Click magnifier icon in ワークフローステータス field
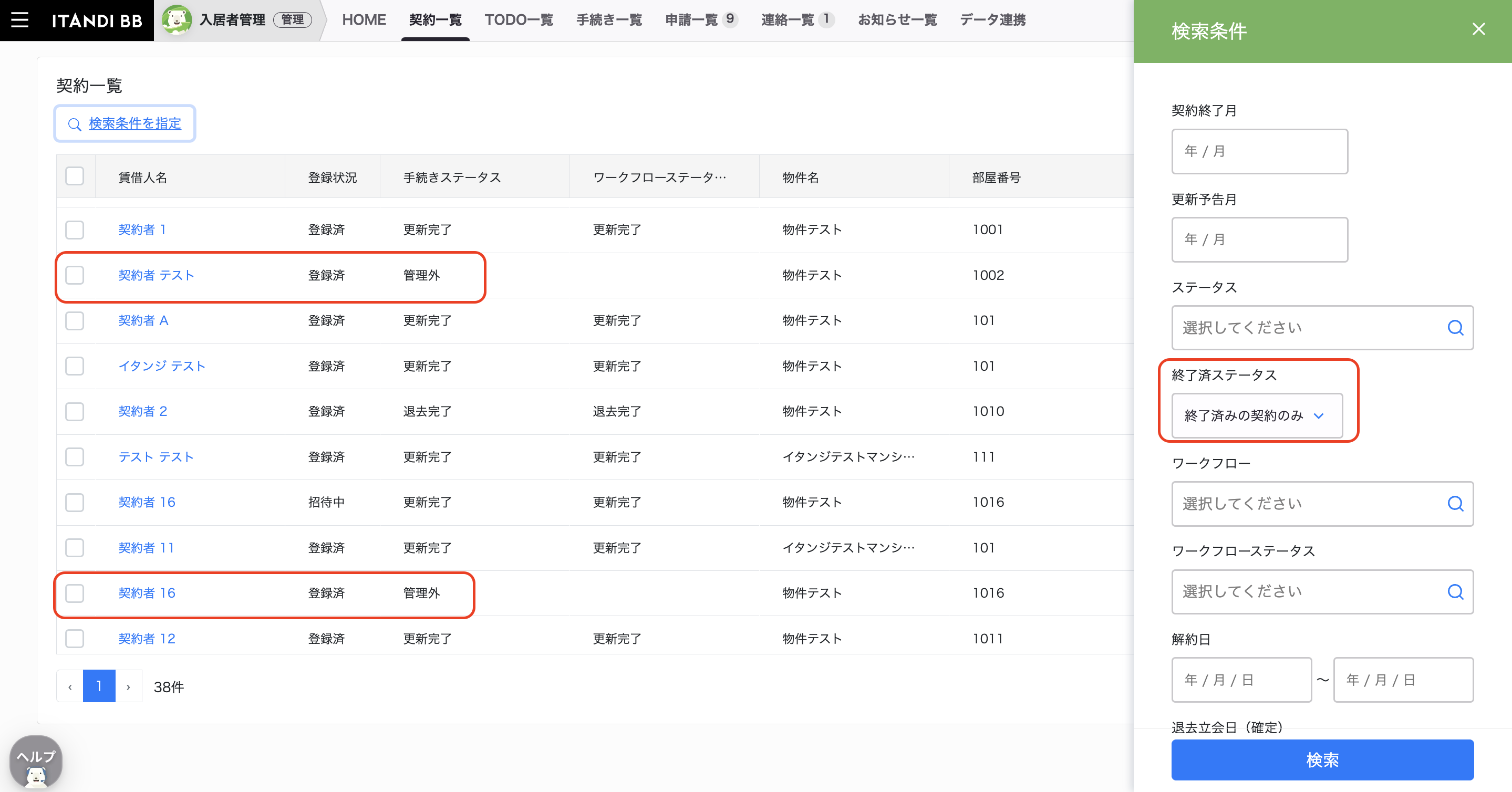1512x792 pixels. 1455,591
